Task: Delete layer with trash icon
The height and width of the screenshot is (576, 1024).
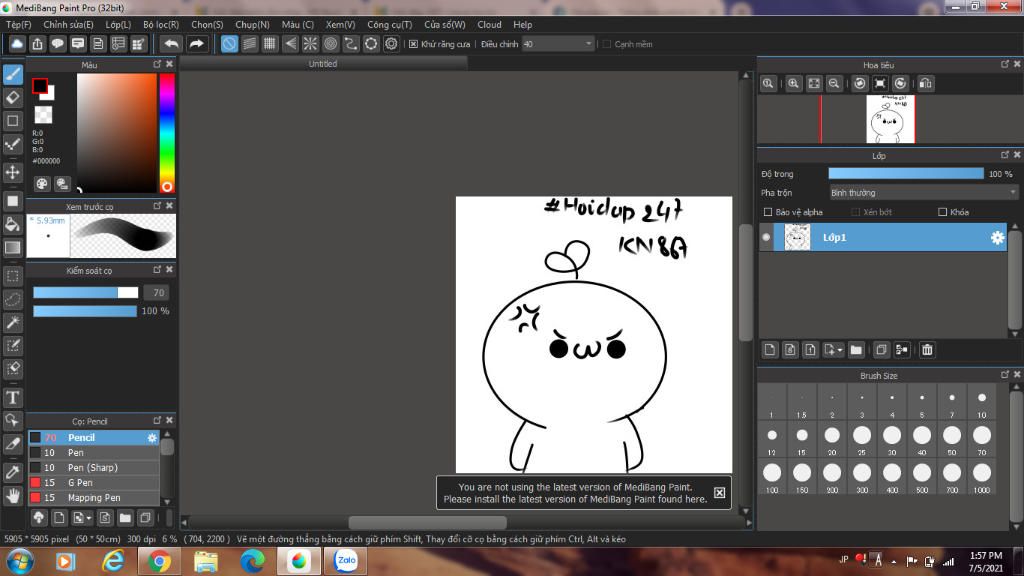Action: click(x=927, y=350)
